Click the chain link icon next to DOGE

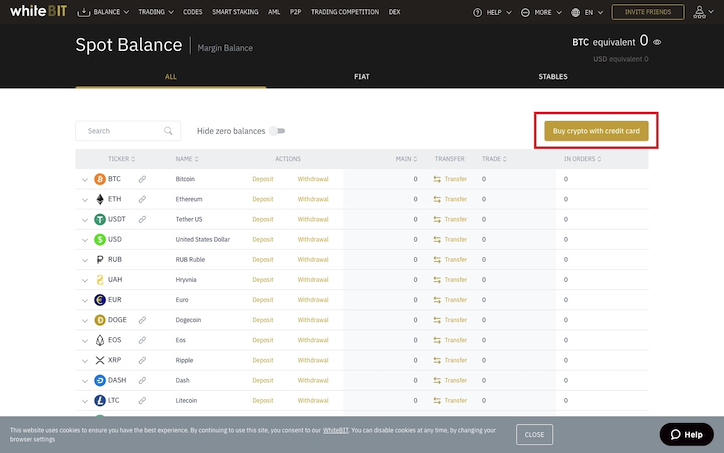[x=142, y=320]
